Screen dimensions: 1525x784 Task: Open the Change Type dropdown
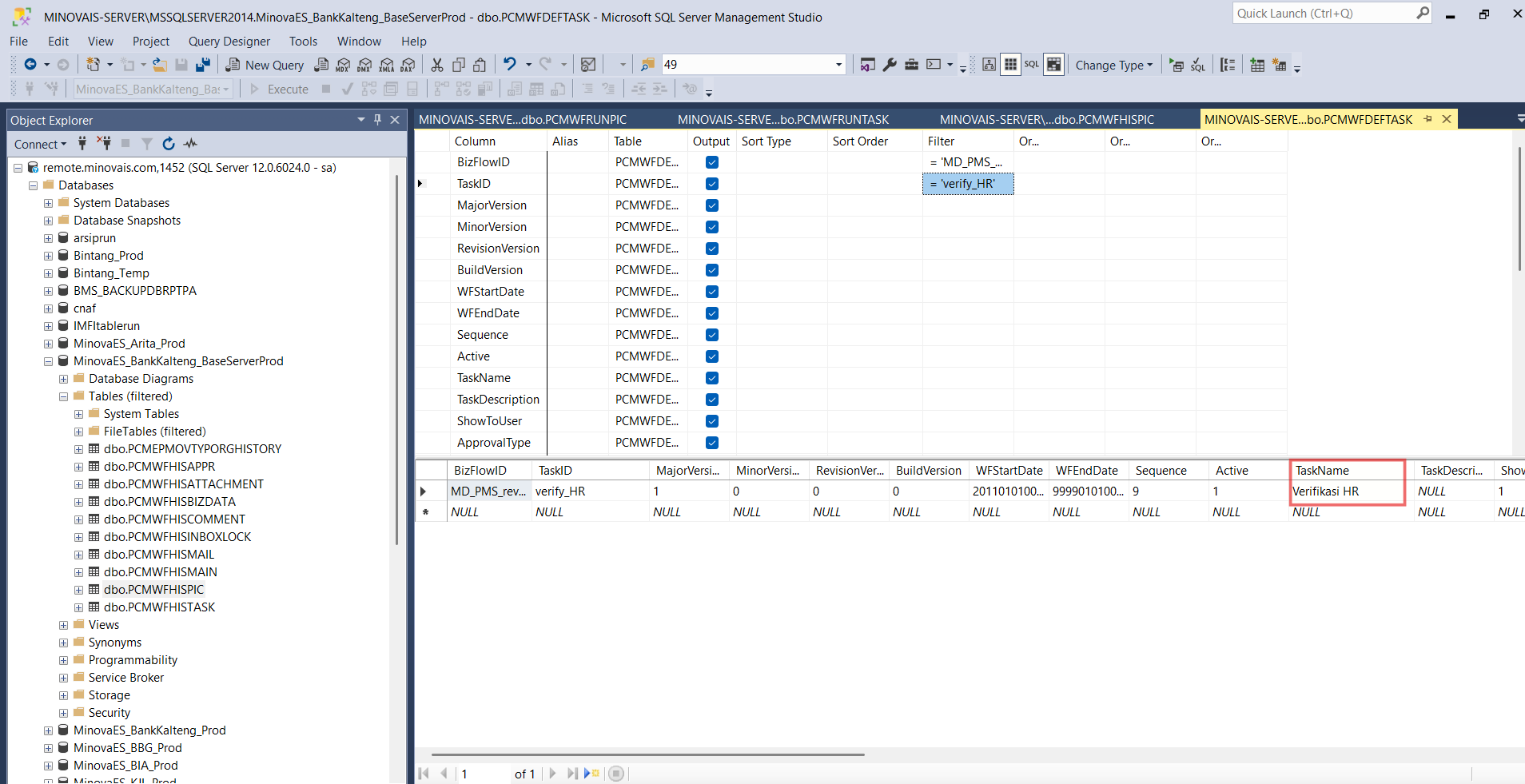[1113, 66]
